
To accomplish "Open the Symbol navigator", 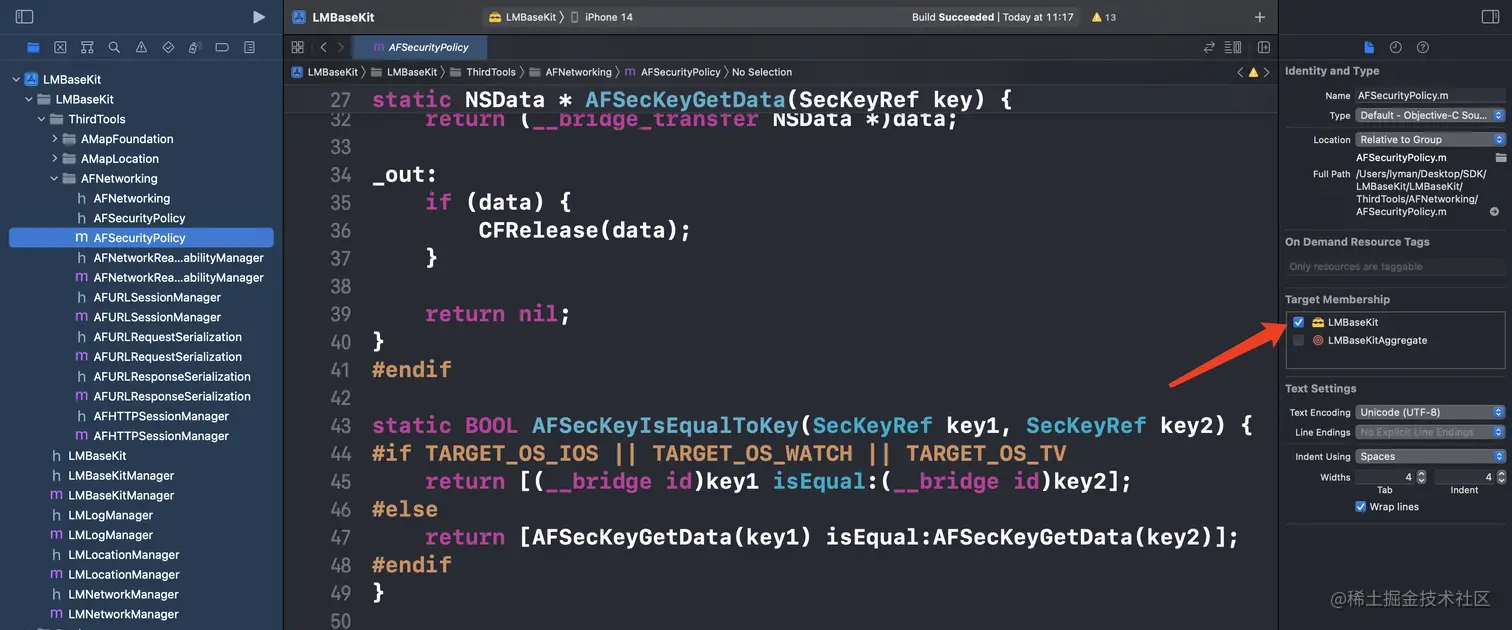I will pos(87,47).
